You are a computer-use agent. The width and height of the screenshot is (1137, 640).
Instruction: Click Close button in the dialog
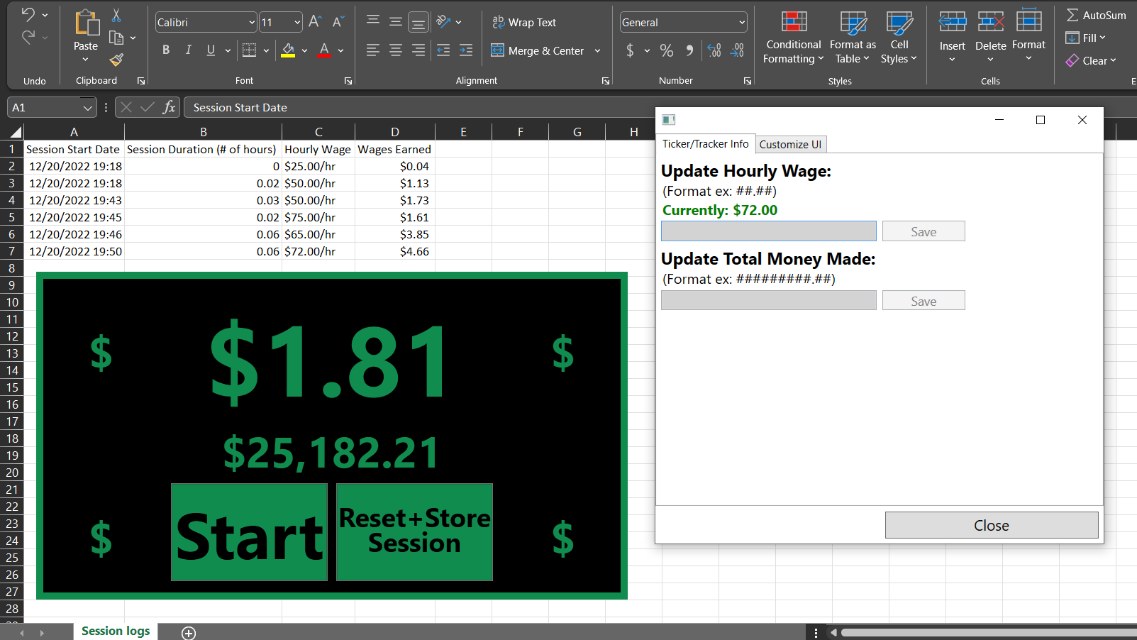(991, 525)
